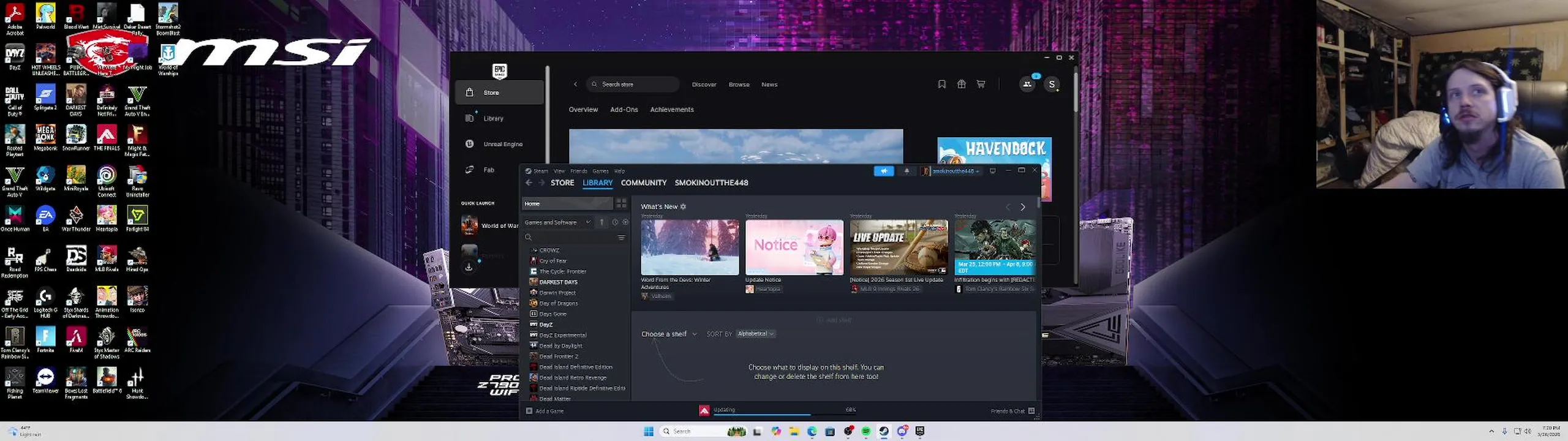Open the Epic Games gift redeem icon

[961, 85]
